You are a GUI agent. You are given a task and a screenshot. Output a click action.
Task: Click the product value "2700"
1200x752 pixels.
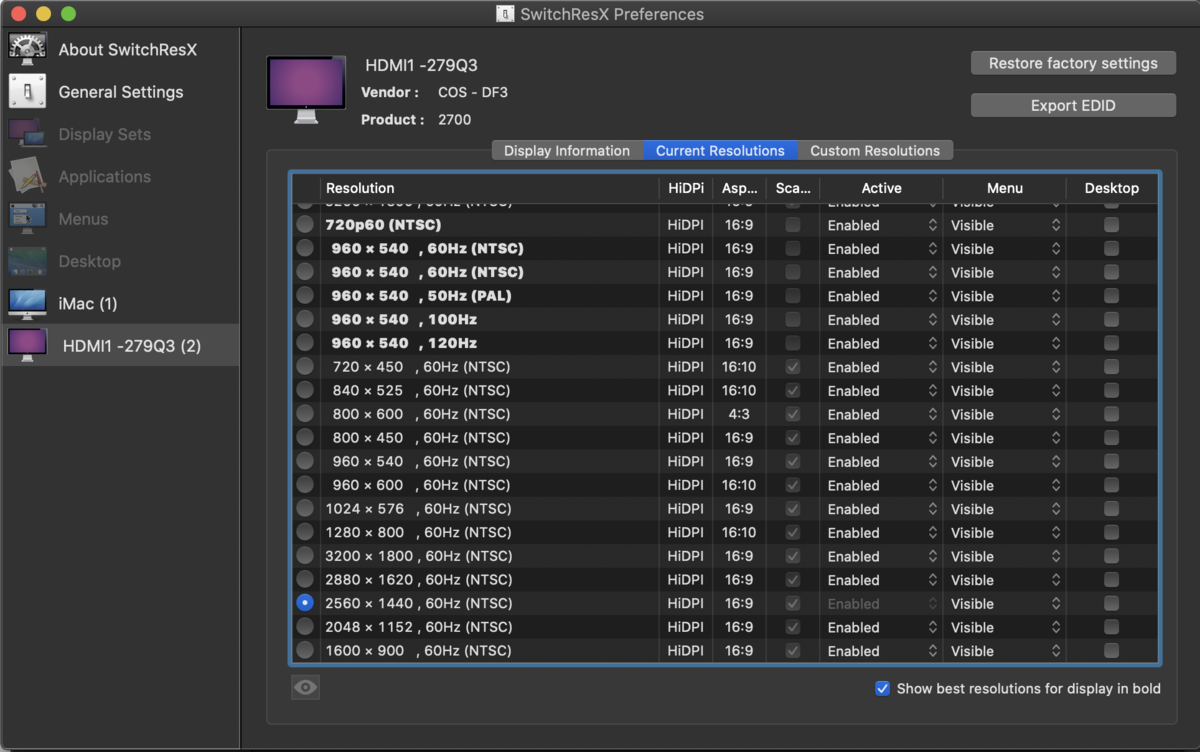tap(454, 119)
